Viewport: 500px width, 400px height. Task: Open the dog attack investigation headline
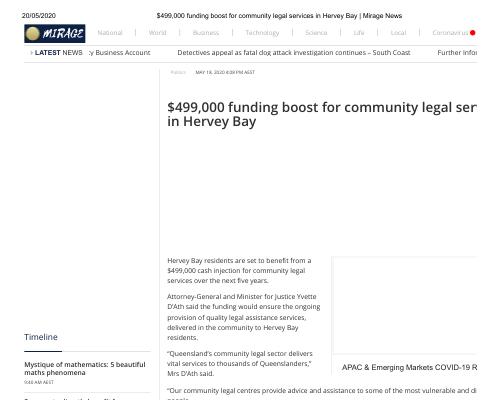(294, 53)
